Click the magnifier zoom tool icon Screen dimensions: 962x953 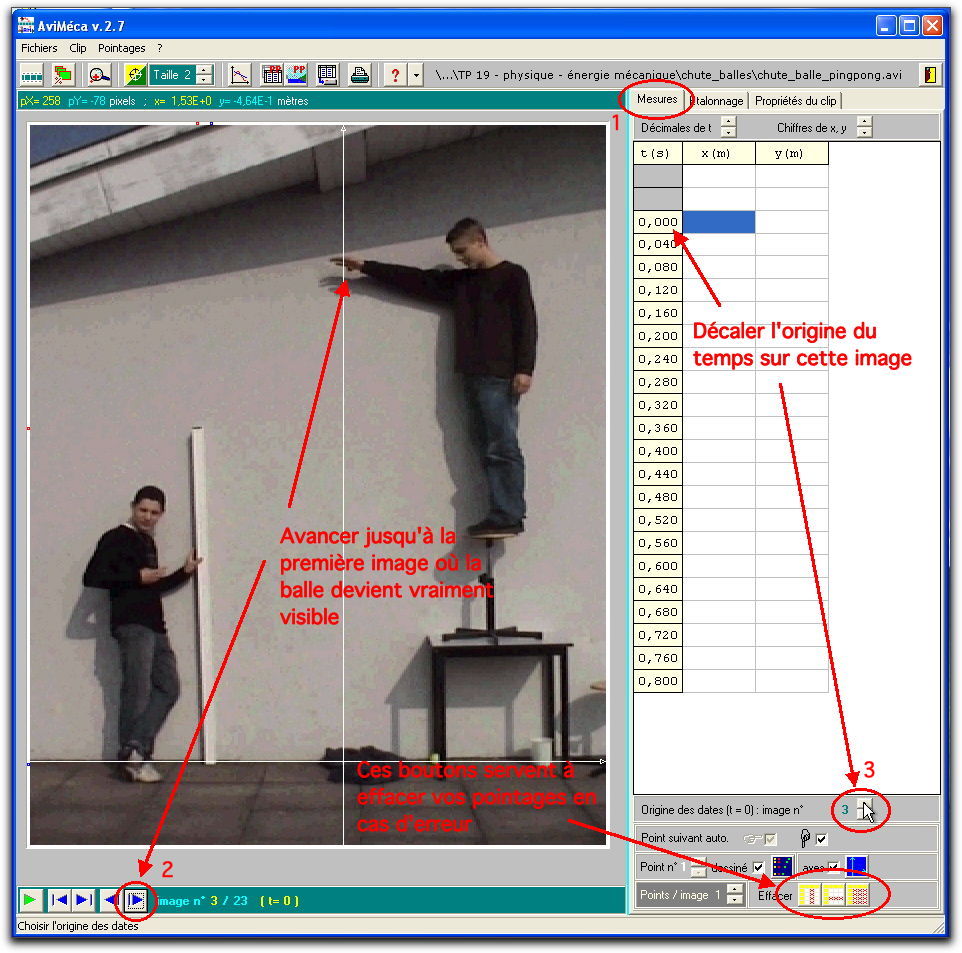[99, 75]
